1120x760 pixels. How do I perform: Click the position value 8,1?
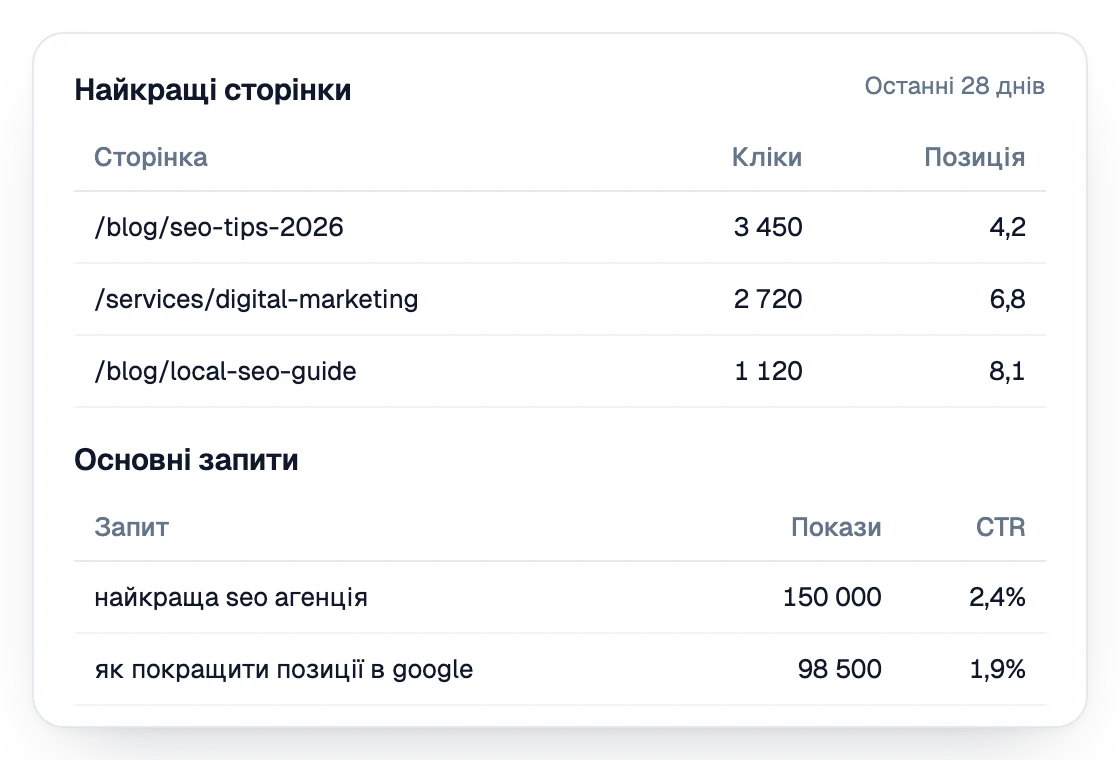(x=1007, y=371)
